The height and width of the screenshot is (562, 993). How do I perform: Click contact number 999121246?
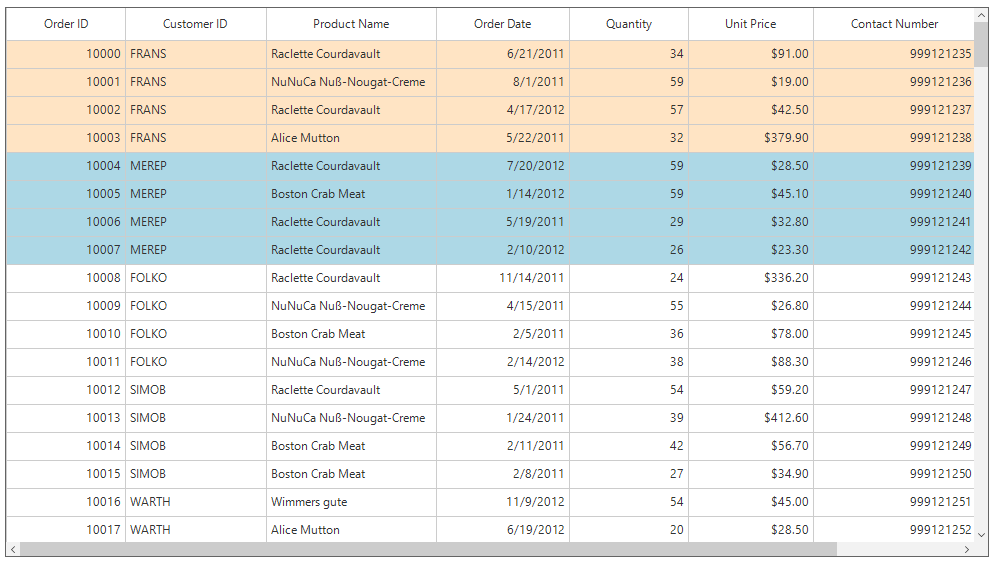(894, 362)
